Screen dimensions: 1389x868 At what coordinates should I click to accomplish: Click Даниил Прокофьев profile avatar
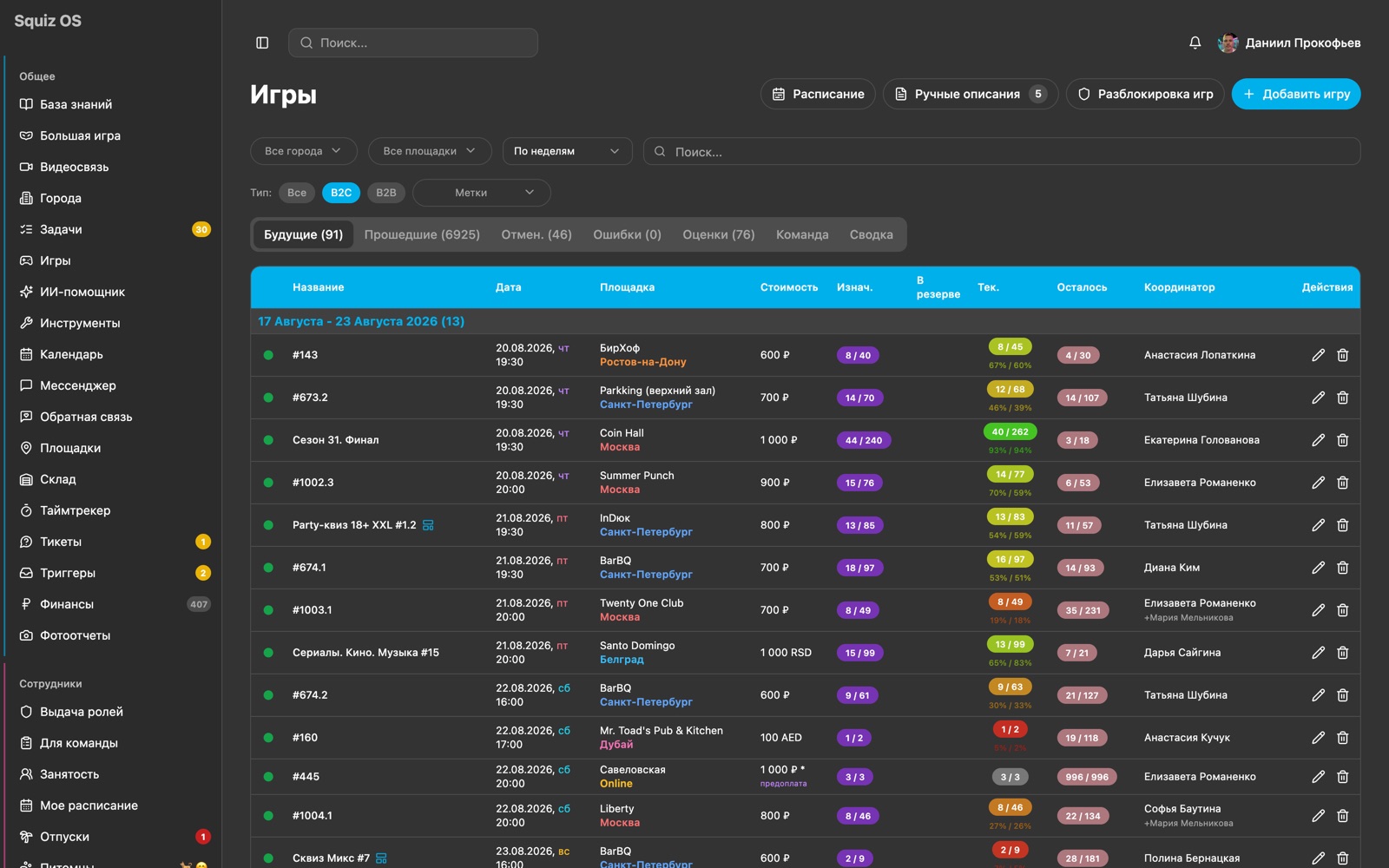pos(1228,43)
